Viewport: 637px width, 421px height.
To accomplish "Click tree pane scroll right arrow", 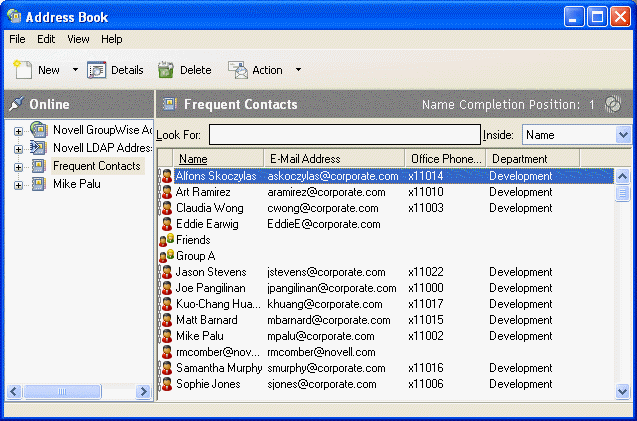I will (x=143, y=392).
